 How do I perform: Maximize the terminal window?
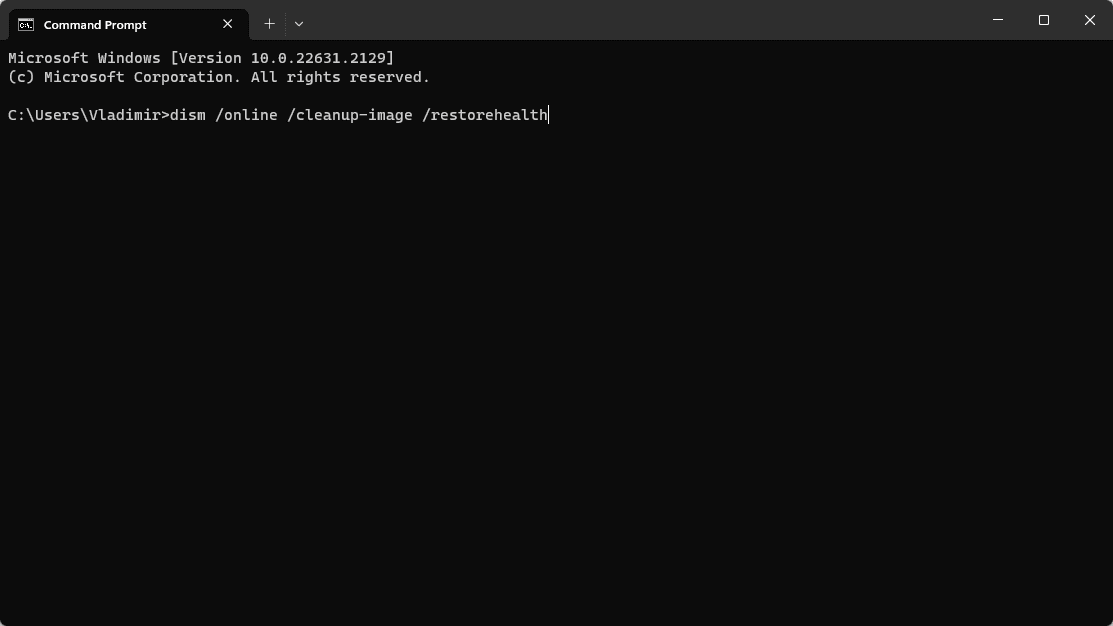click(x=1043, y=20)
